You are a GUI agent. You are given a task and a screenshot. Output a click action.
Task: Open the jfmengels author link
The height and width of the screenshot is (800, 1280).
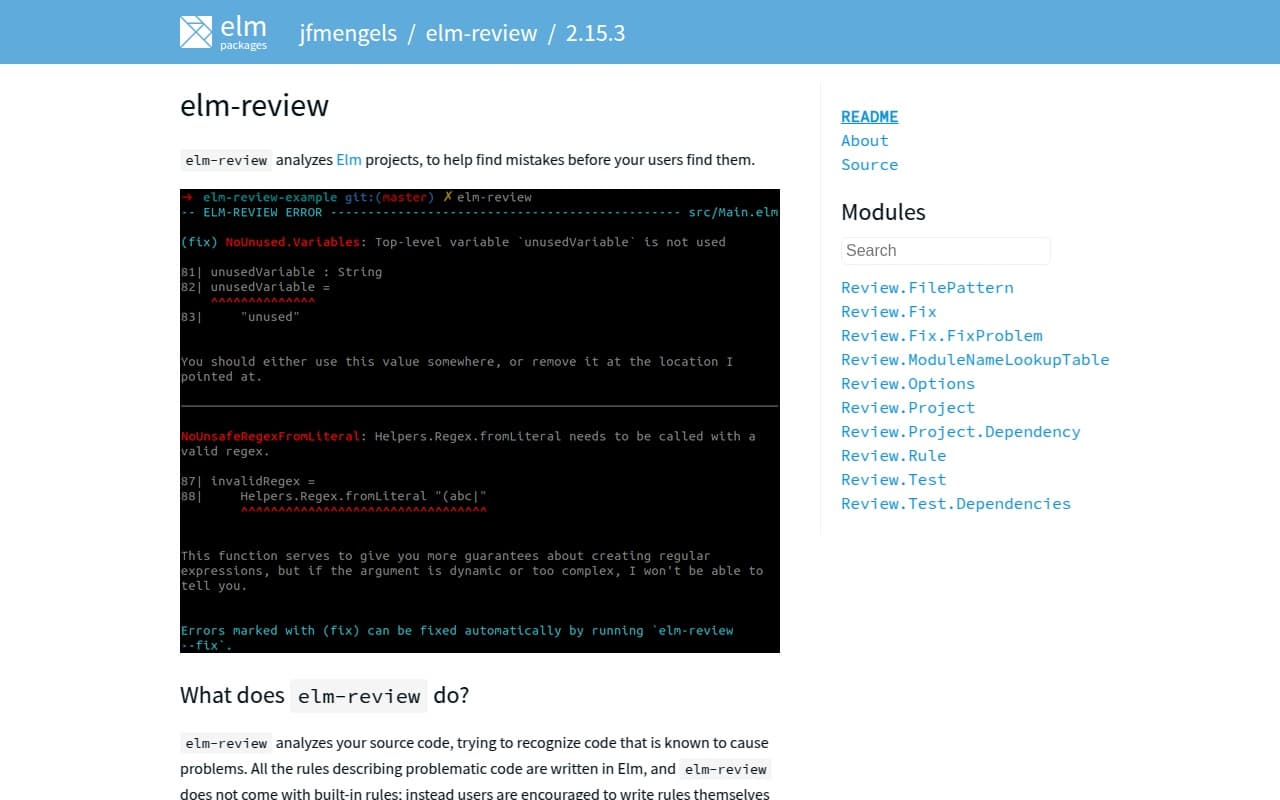pyautogui.click(x=346, y=33)
